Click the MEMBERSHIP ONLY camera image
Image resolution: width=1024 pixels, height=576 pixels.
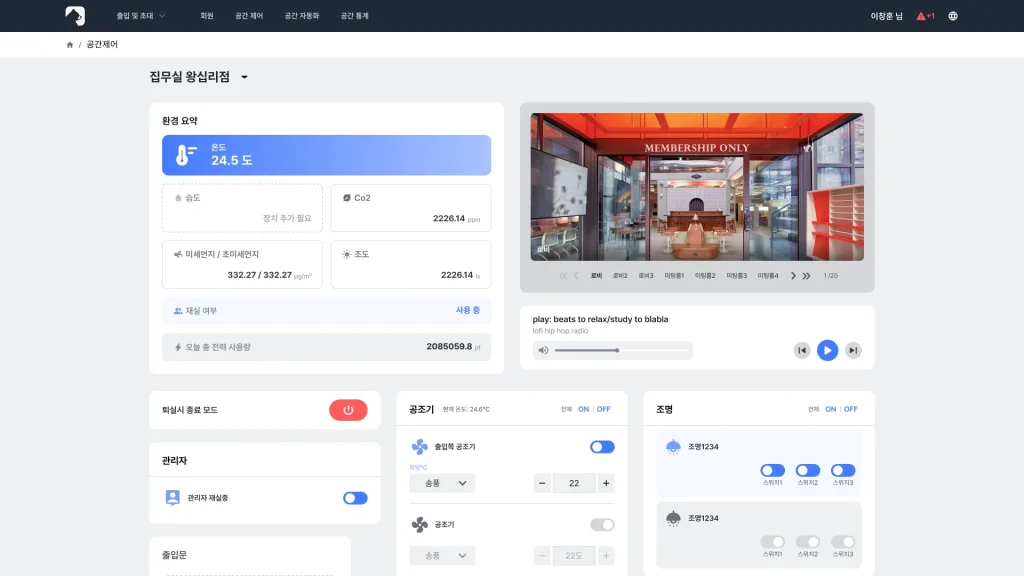point(697,187)
